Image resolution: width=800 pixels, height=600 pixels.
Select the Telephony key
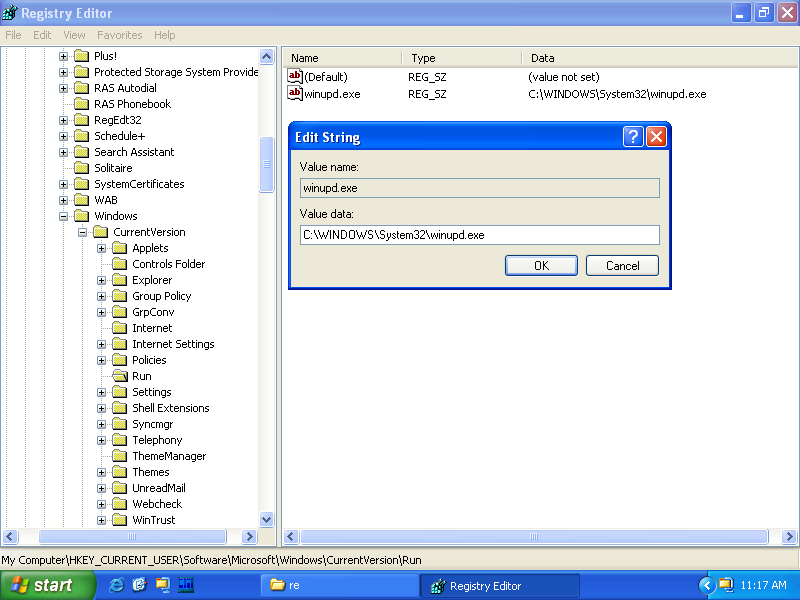[x=157, y=440]
